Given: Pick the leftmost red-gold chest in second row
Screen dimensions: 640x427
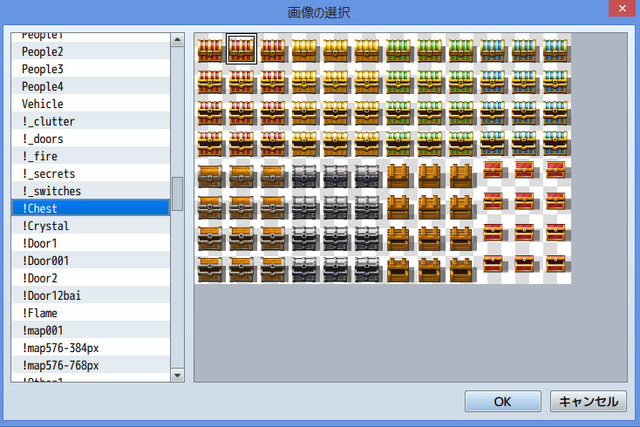Looking at the screenshot, I should pos(210,82).
